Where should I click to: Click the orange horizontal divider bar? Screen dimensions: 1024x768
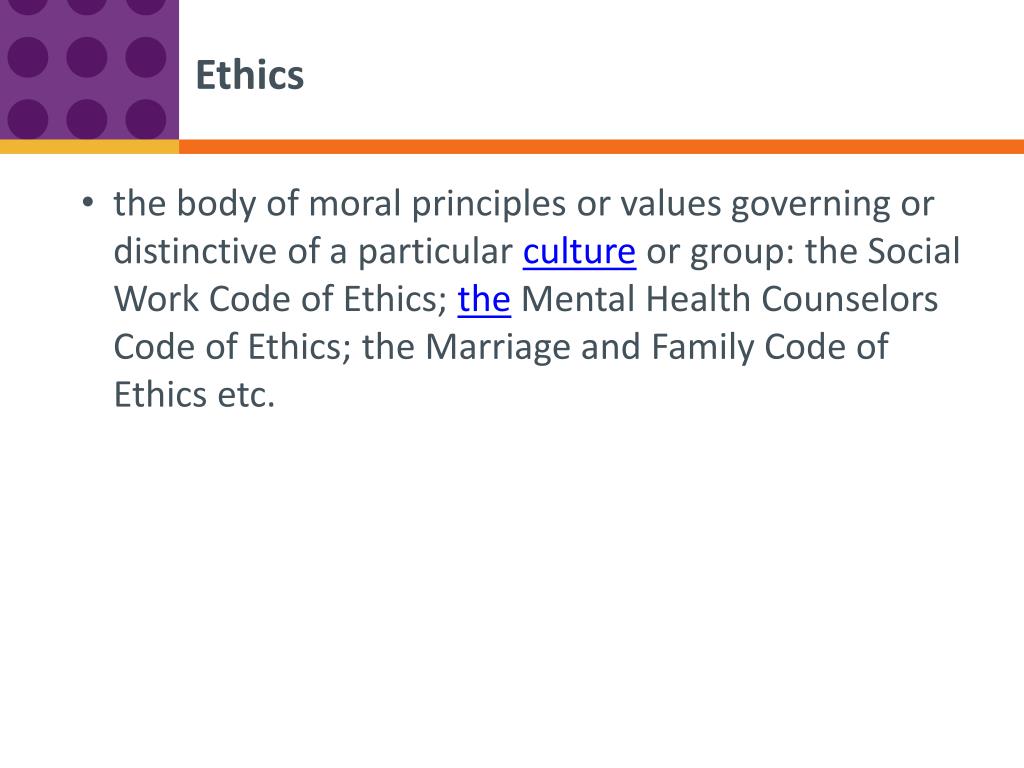601,146
